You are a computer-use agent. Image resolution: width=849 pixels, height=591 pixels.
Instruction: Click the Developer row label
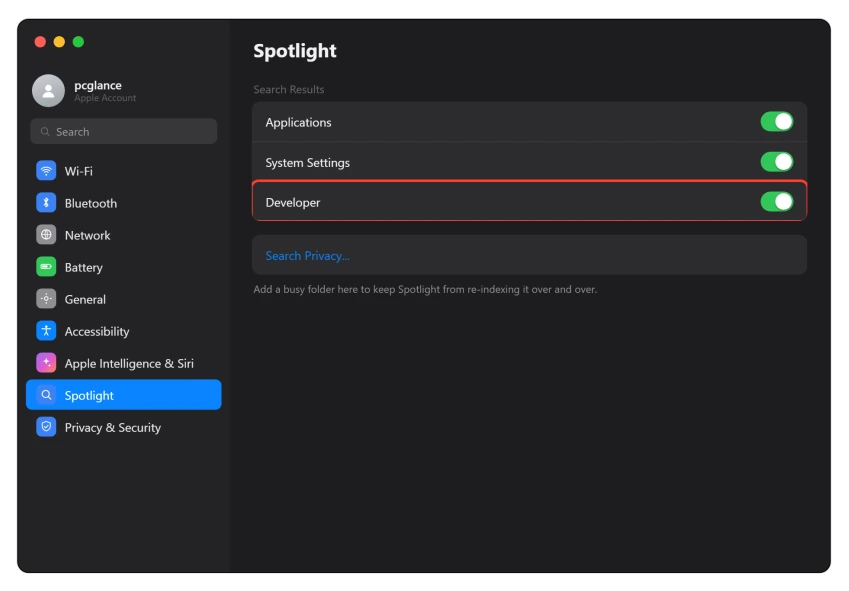tap(292, 203)
